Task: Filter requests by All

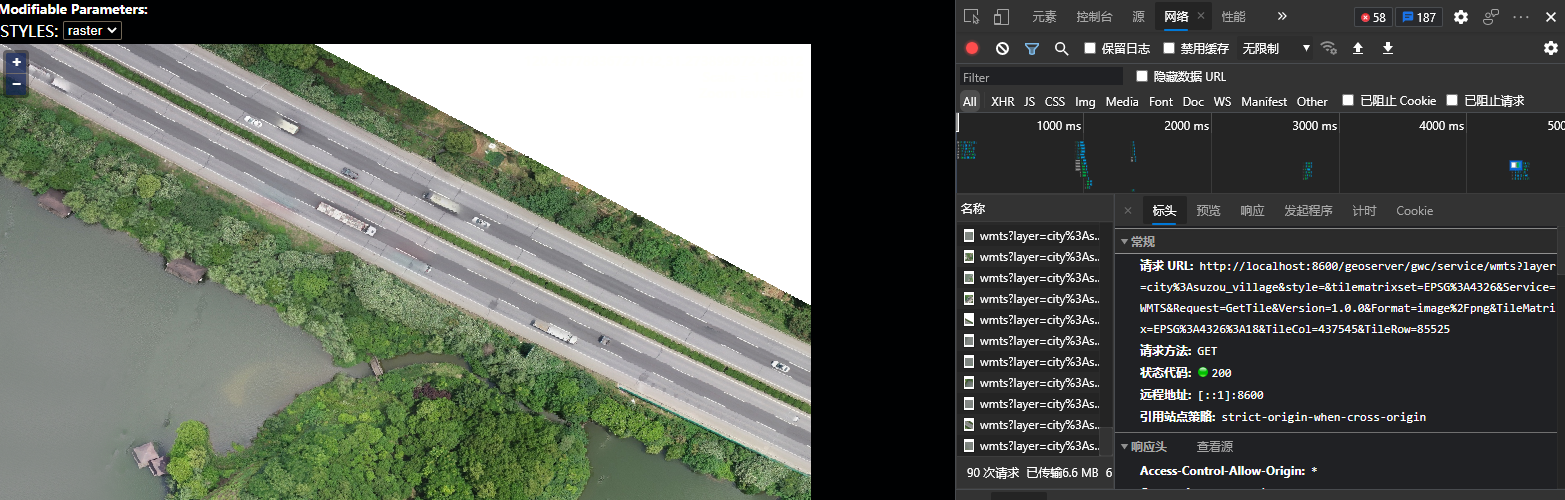Action: [x=970, y=101]
